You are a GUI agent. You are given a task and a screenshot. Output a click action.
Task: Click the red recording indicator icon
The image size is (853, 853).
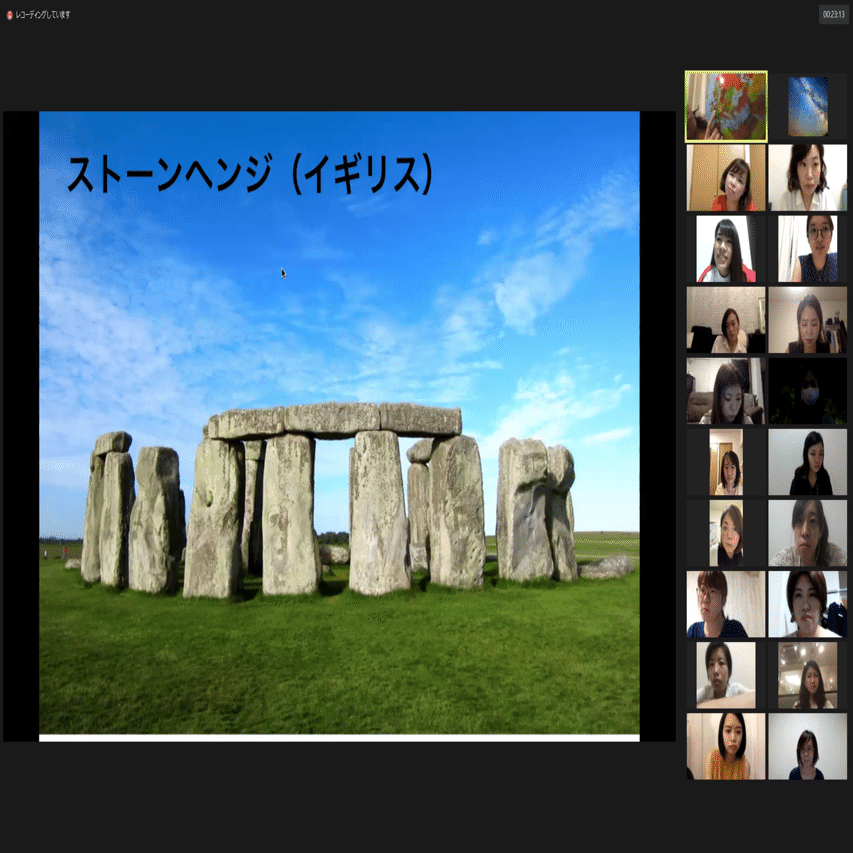(x=8, y=15)
